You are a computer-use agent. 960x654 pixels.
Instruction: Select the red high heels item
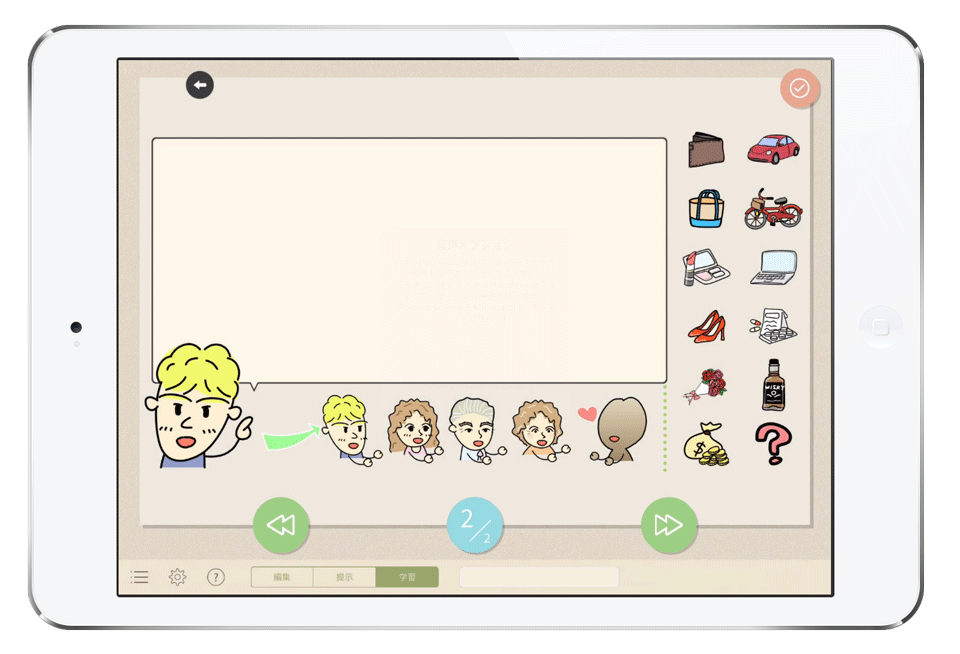pyautogui.click(x=706, y=326)
